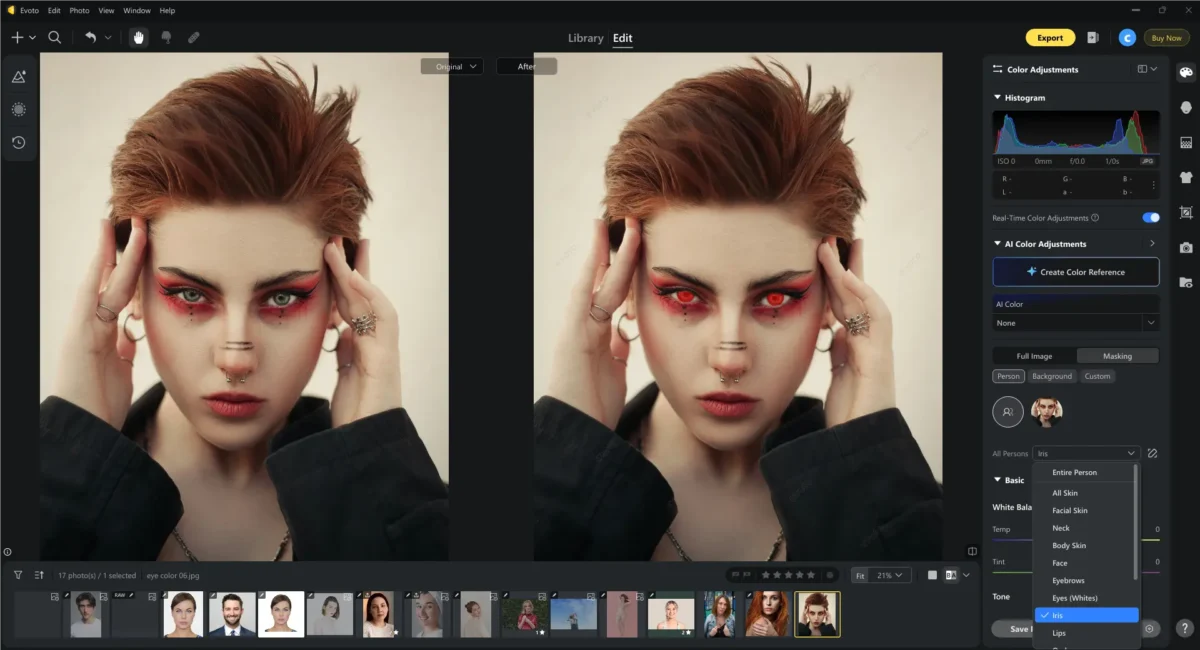Open the undo history dropdown arrow

point(108,38)
